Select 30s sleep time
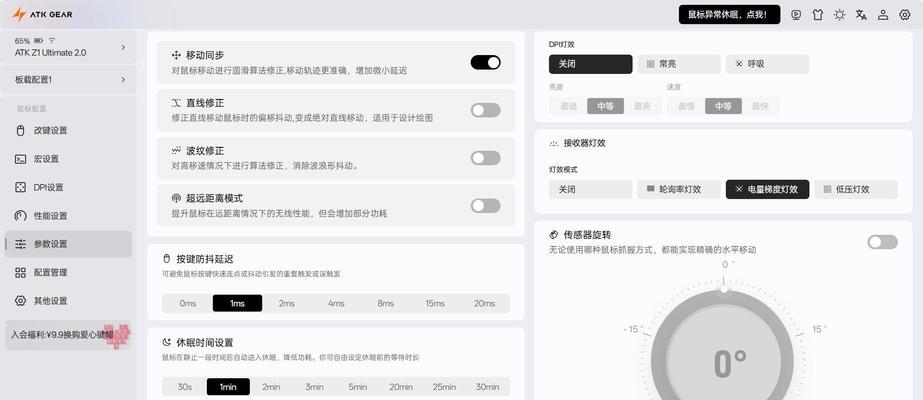 pyautogui.click(x=185, y=386)
